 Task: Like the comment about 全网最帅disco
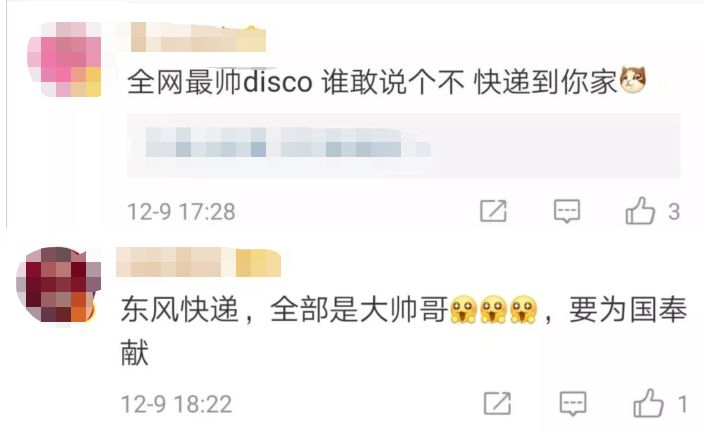(640, 211)
